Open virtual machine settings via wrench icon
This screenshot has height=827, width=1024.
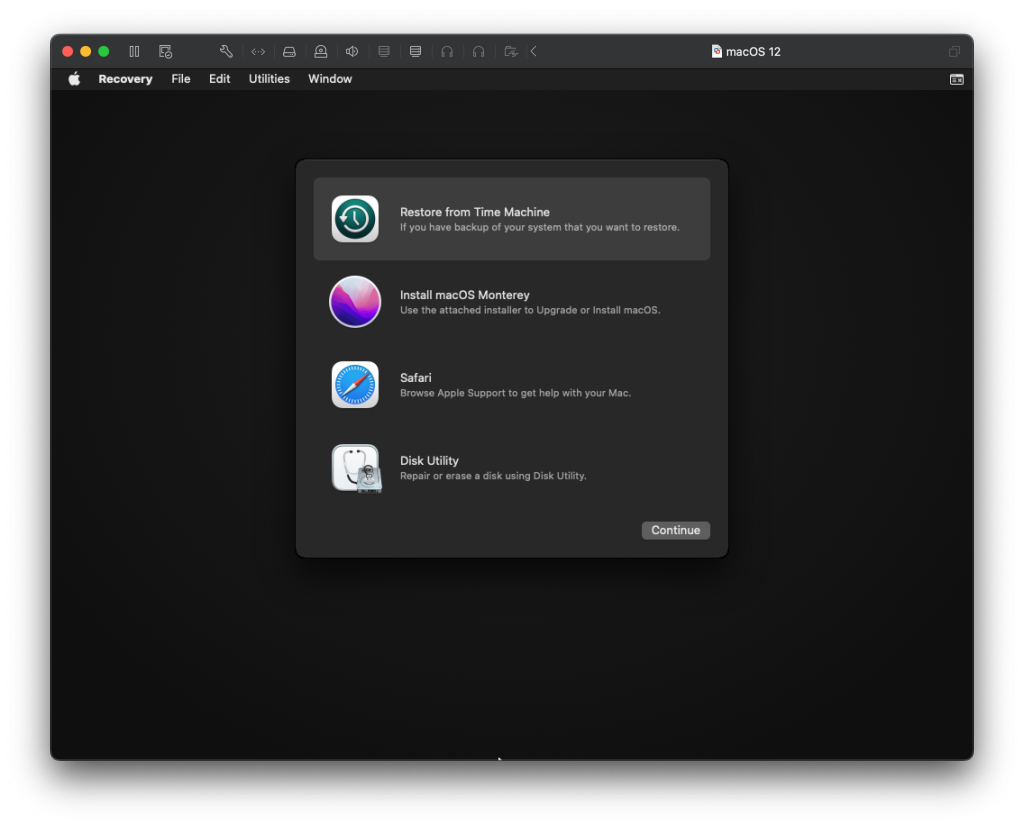tap(226, 52)
